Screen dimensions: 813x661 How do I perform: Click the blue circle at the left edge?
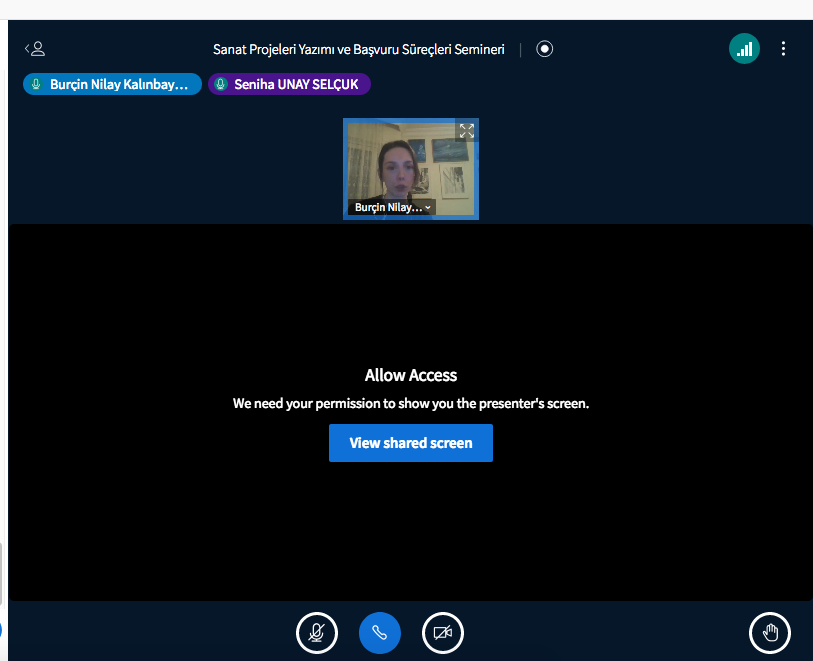tap(1, 630)
